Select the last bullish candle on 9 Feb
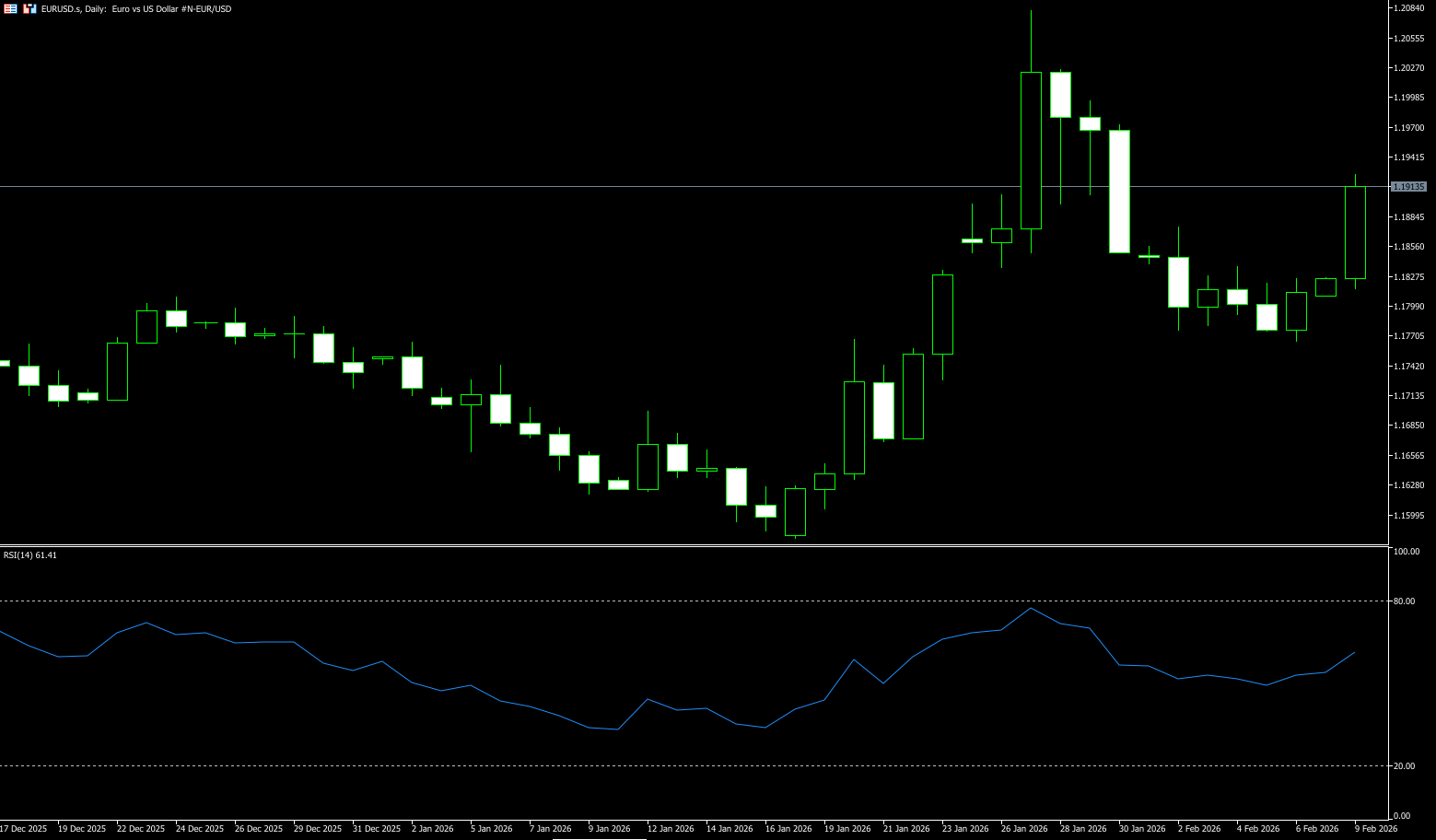1436x840 pixels. (x=1355, y=232)
